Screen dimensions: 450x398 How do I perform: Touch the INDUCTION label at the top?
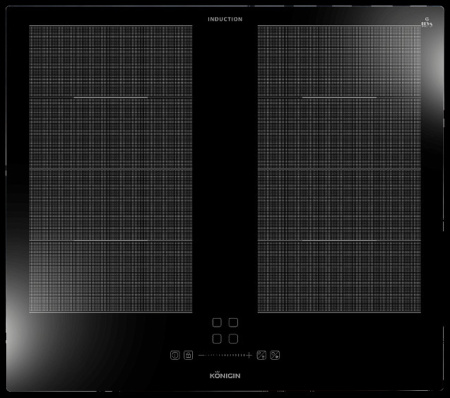[225, 19]
